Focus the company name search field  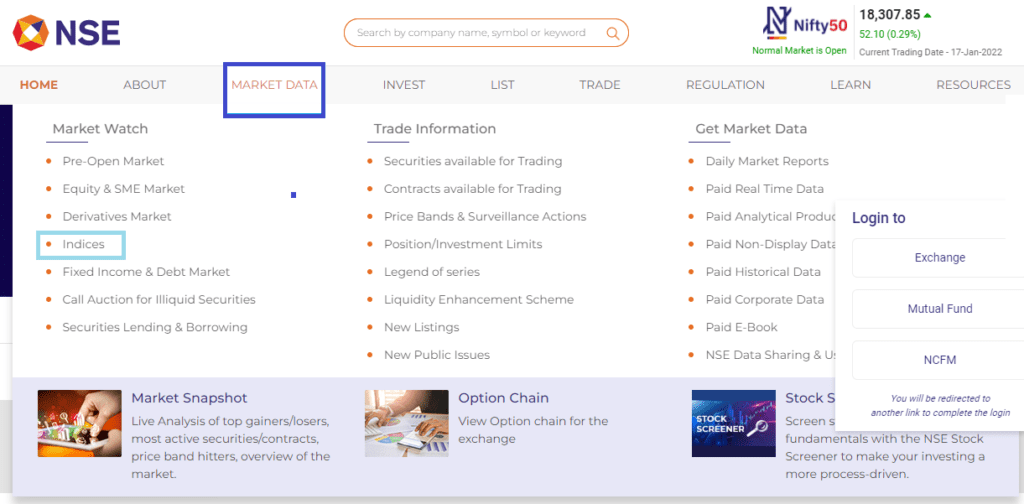point(486,33)
